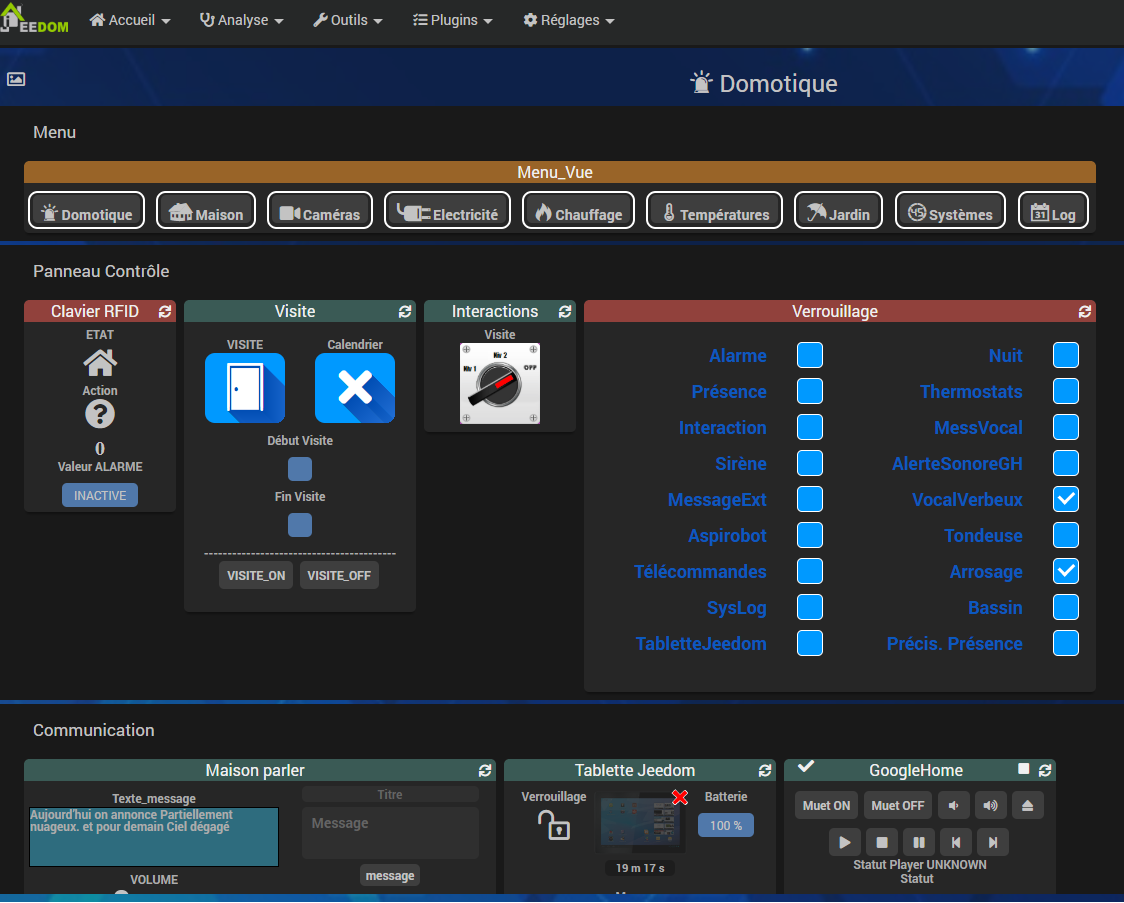Enable the Alarme checkbox

[x=810, y=355]
